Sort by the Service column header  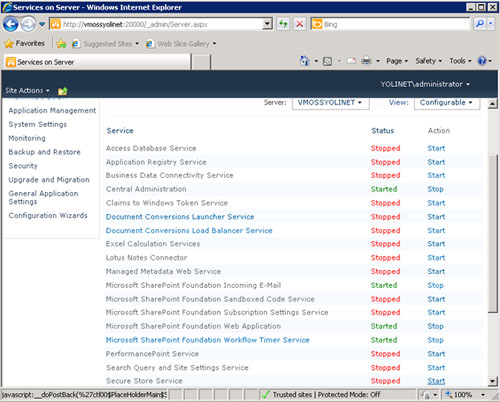[120, 131]
